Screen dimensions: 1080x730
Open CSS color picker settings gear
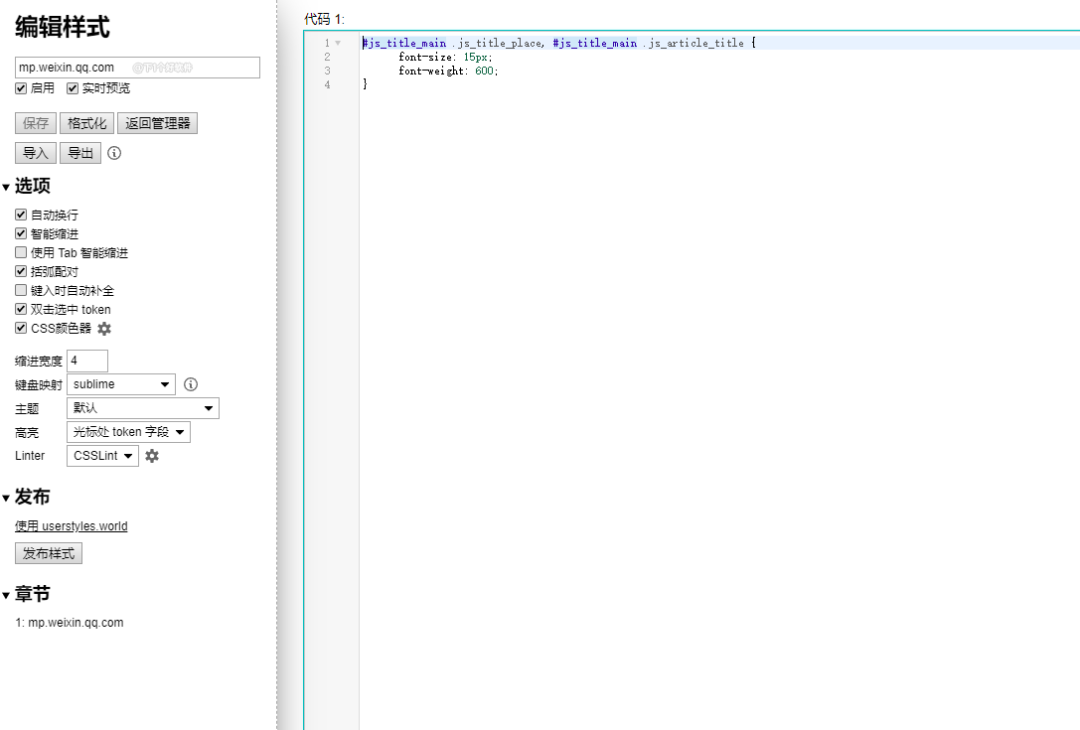(x=104, y=328)
